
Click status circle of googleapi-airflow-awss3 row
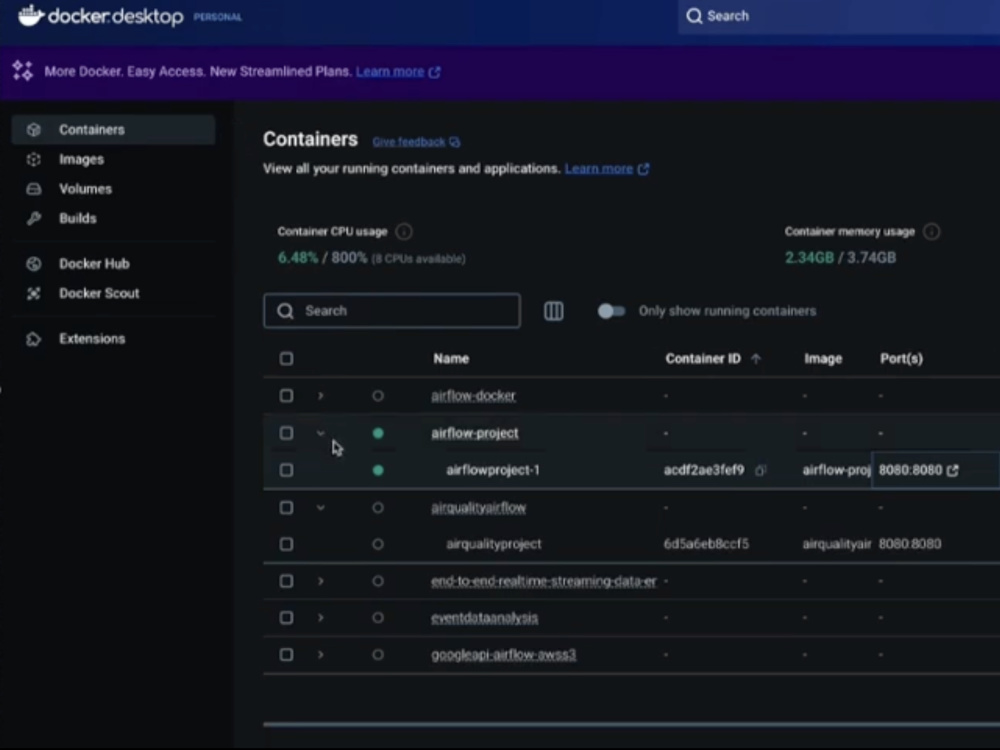click(378, 655)
